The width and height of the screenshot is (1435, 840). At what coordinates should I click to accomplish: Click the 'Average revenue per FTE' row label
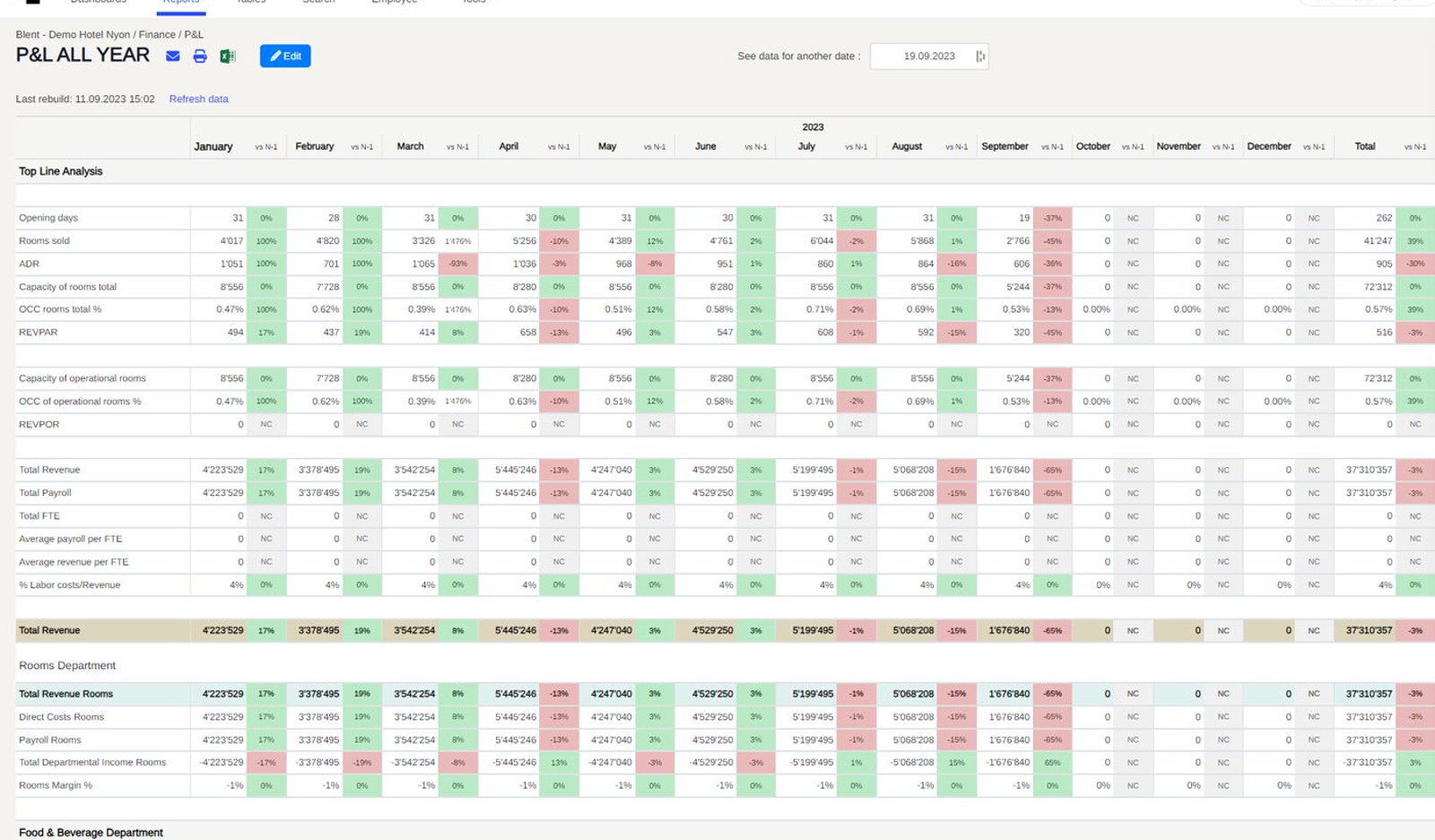(74, 562)
